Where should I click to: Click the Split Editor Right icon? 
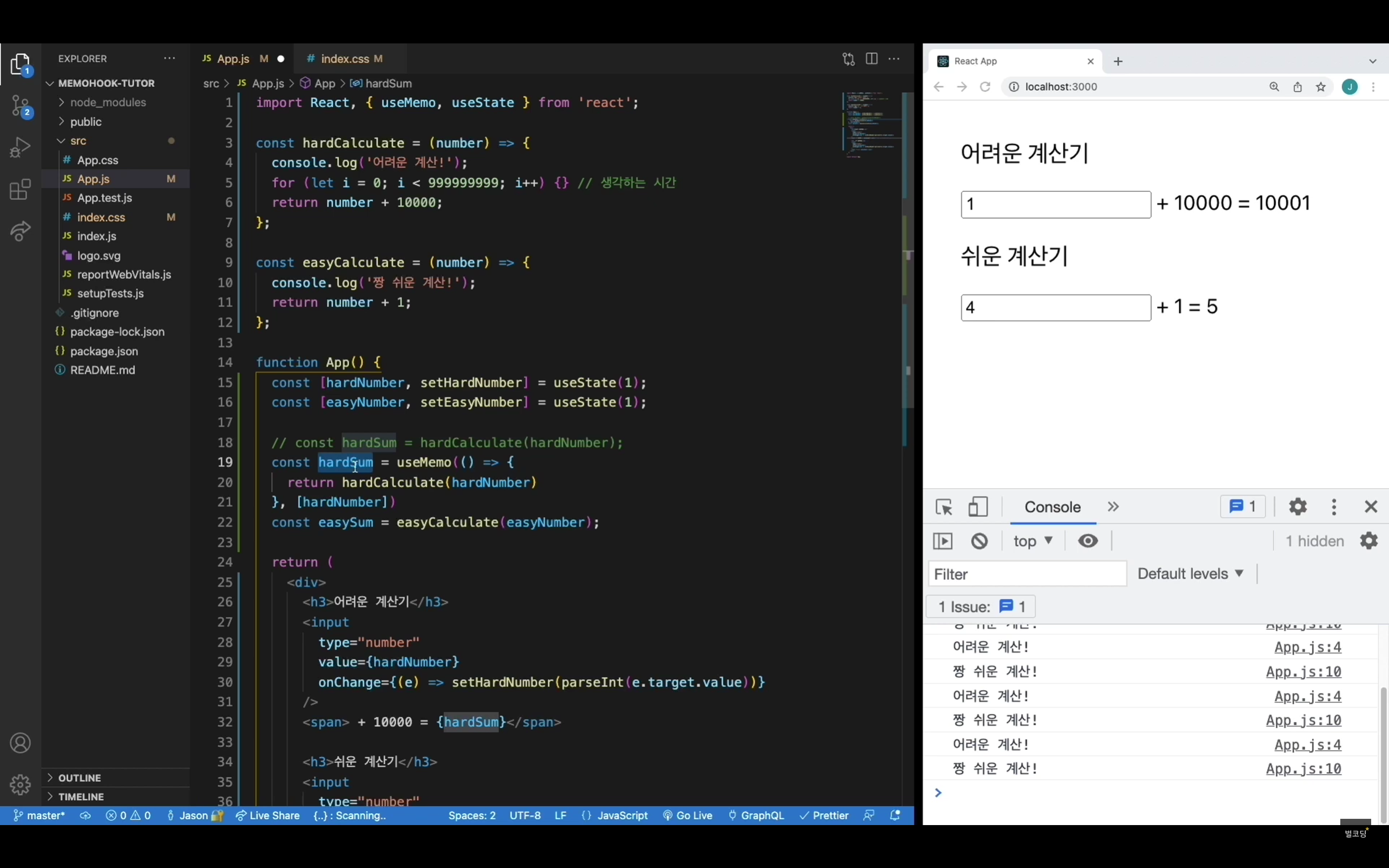click(x=872, y=58)
